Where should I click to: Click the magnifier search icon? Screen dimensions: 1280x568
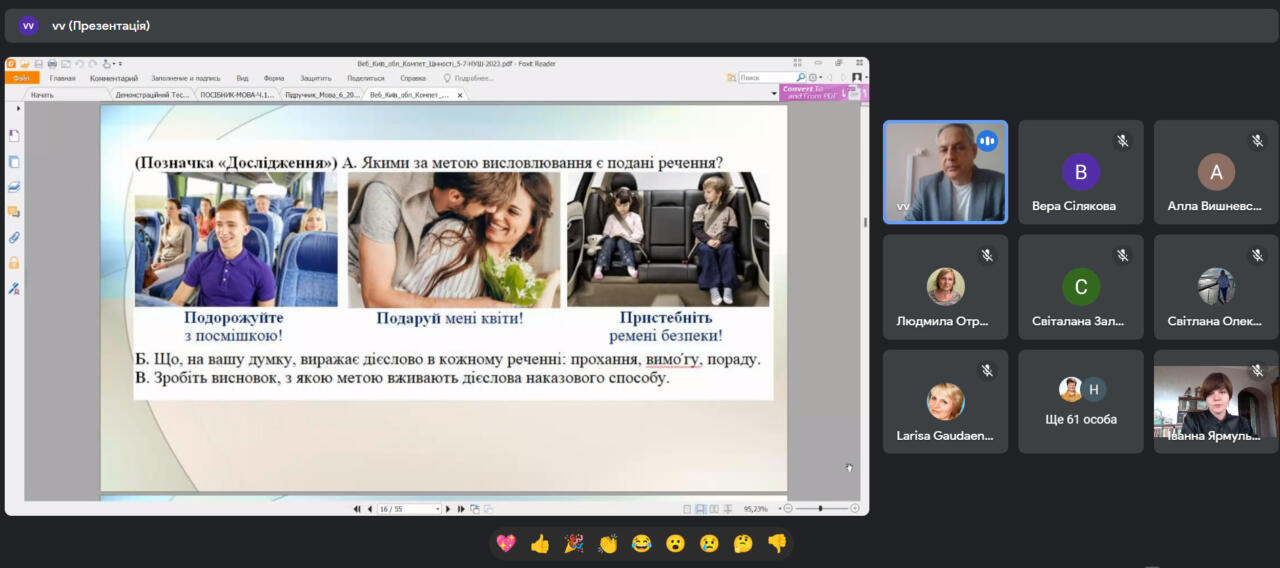[x=801, y=77]
